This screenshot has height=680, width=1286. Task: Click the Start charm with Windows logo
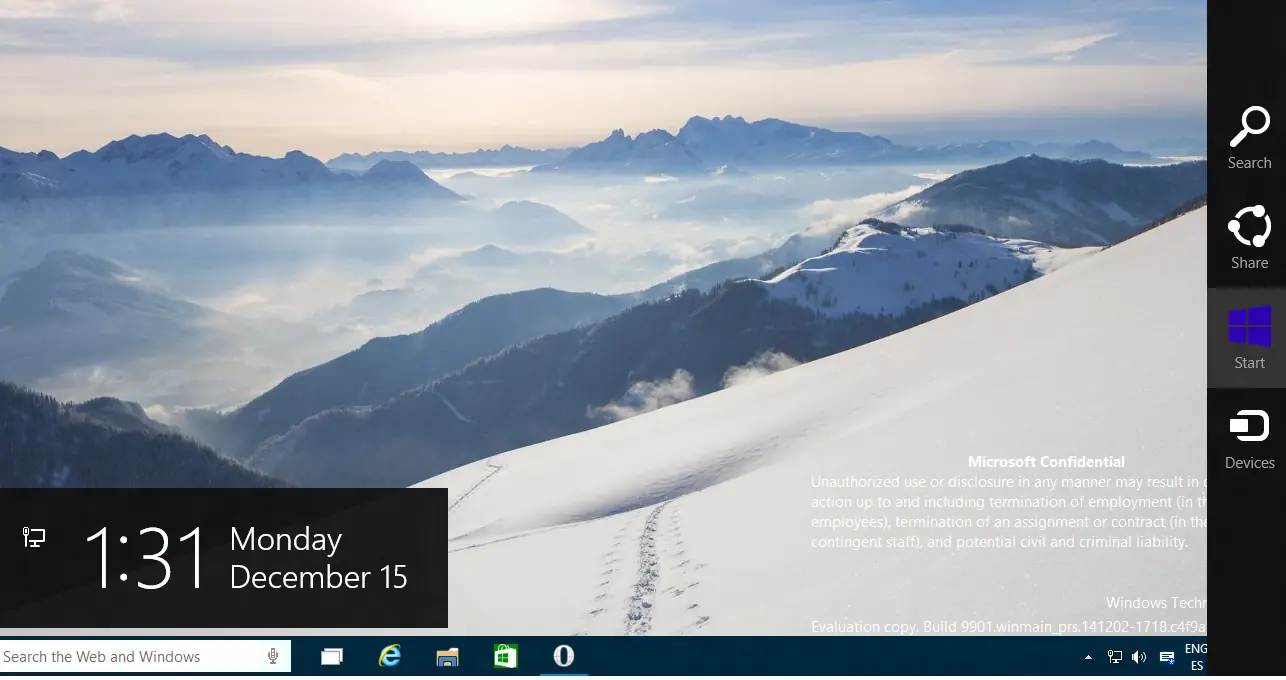1249,338
